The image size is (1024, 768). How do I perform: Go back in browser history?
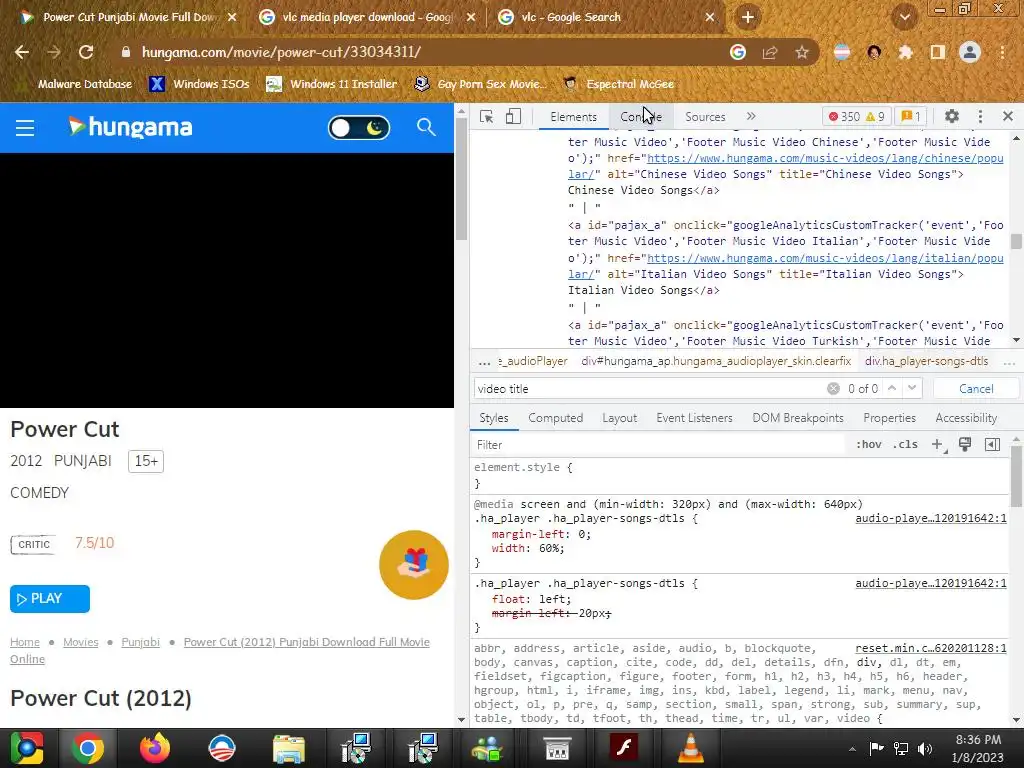(x=22, y=52)
